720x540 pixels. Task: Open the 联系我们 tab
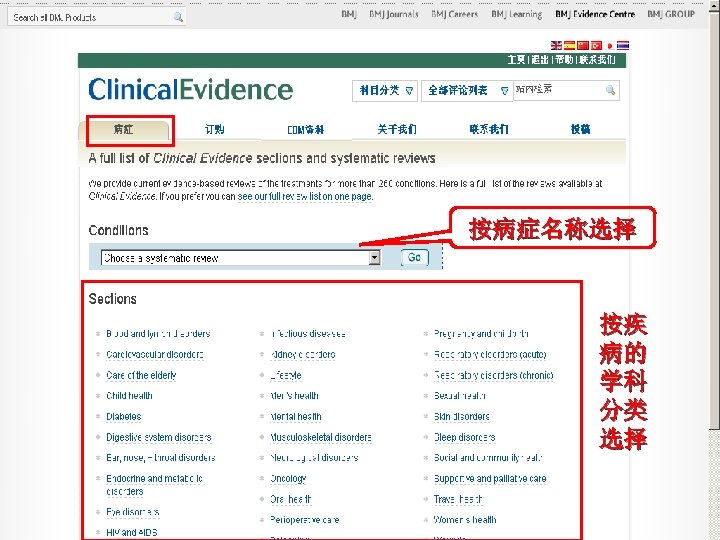point(489,129)
